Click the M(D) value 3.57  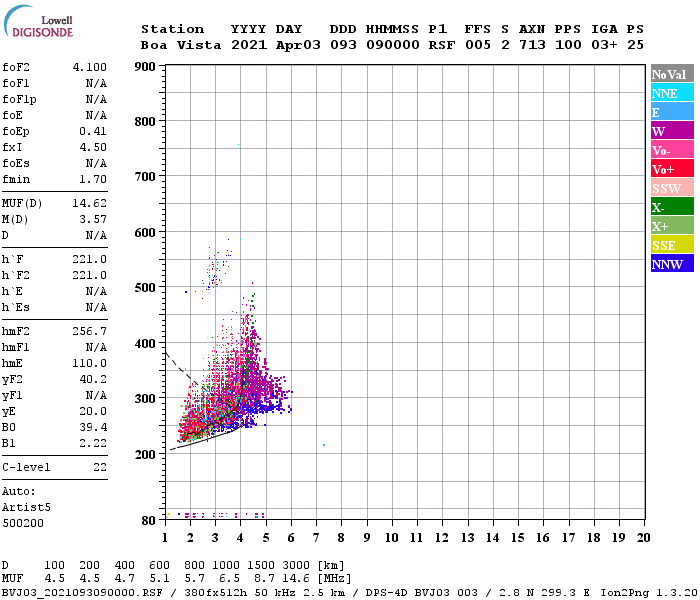click(93, 219)
